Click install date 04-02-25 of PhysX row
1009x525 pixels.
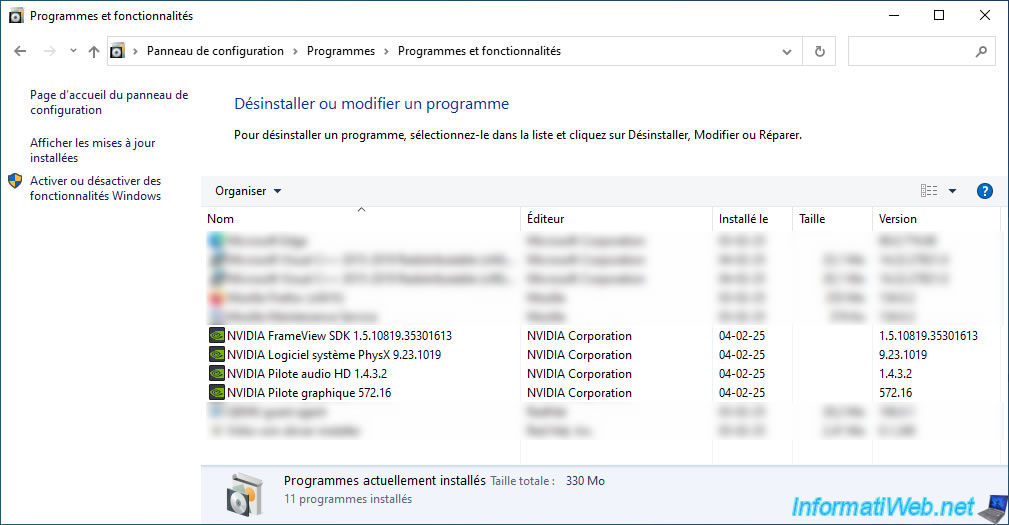[742, 355]
